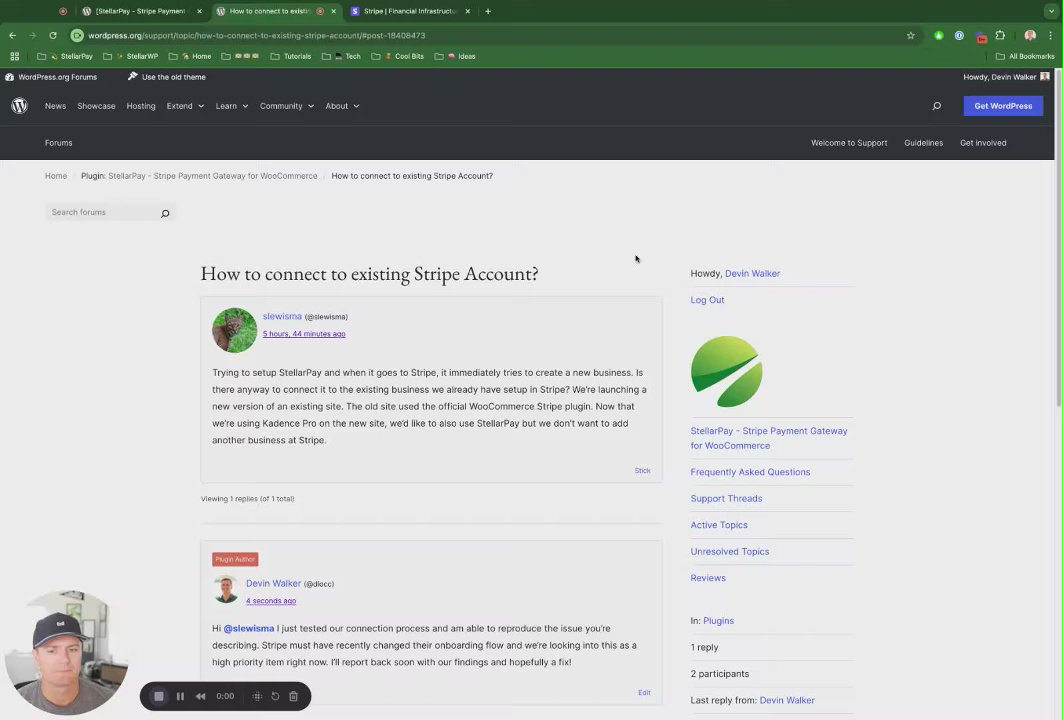Reload the page

tap(52, 35)
